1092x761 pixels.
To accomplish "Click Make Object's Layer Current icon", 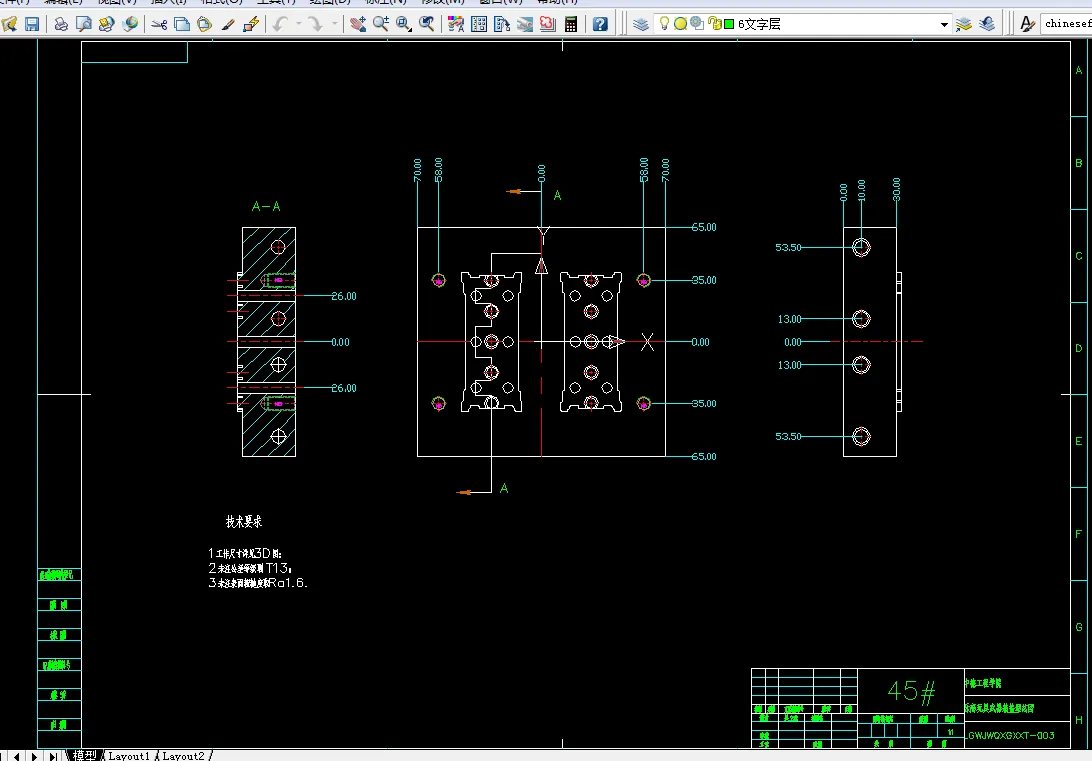I will click(x=964, y=24).
